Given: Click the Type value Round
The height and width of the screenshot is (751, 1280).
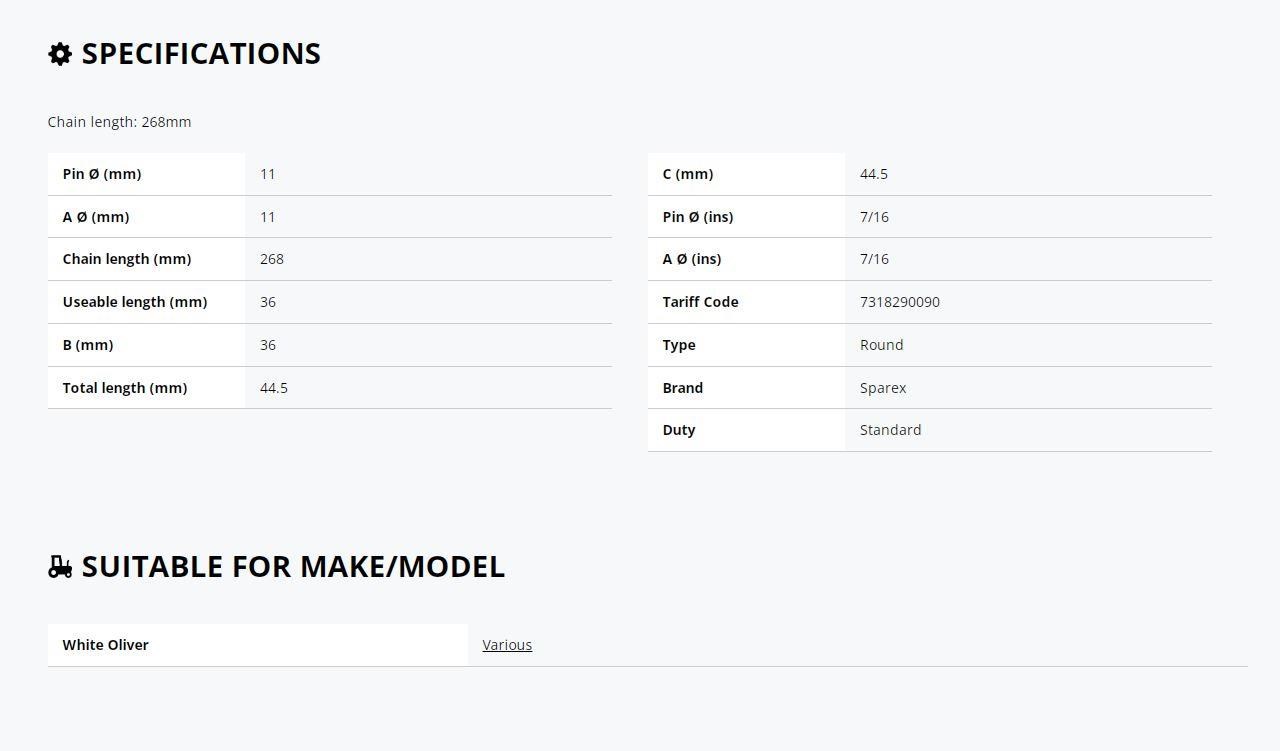Looking at the screenshot, I should pyautogui.click(x=881, y=345).
